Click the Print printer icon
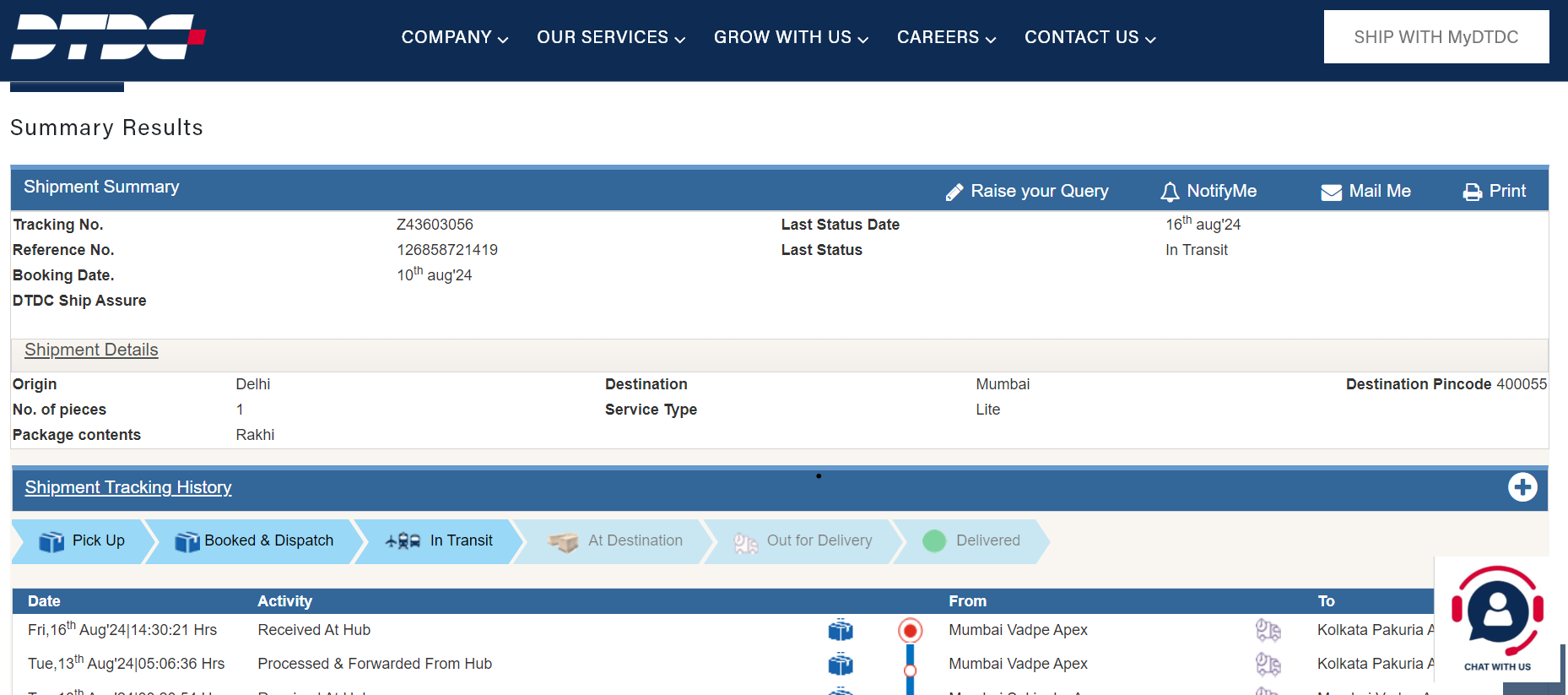Screen dimensions: 1568x695 pyautogui.click(x=1473, y=193)
